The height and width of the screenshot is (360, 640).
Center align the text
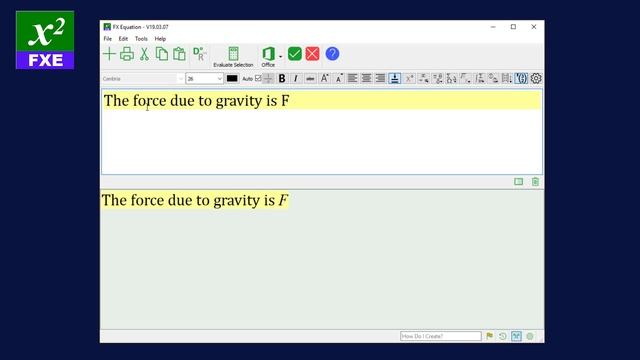[x=367, y=78]
